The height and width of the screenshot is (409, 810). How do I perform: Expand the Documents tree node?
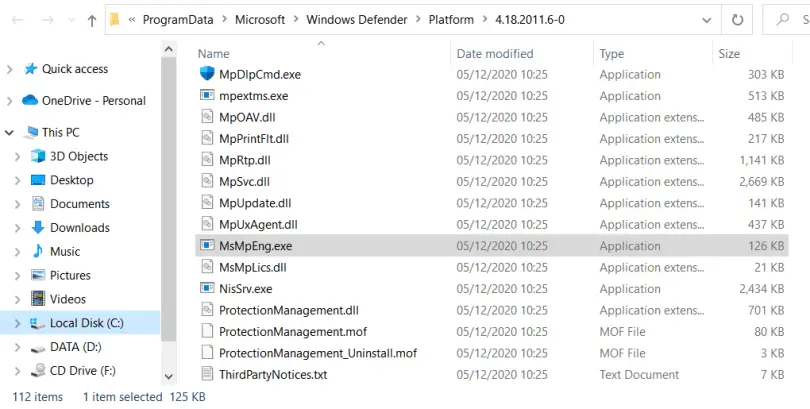pyautogui.click(x=18, y=204)
